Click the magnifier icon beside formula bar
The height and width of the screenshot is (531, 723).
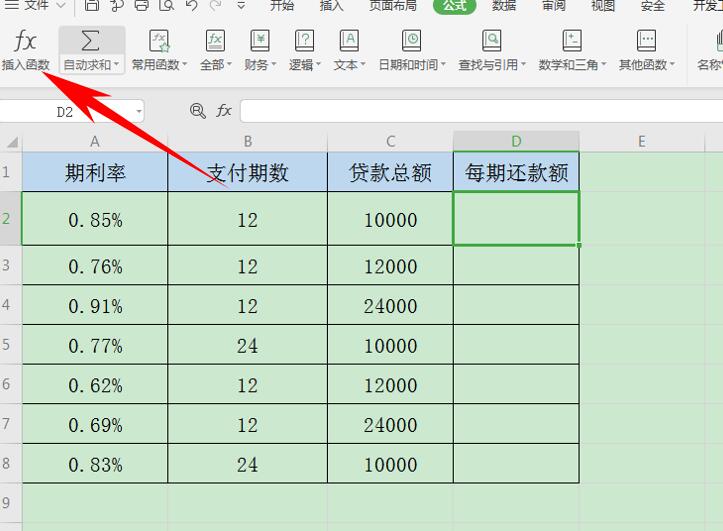pos(198,111)
